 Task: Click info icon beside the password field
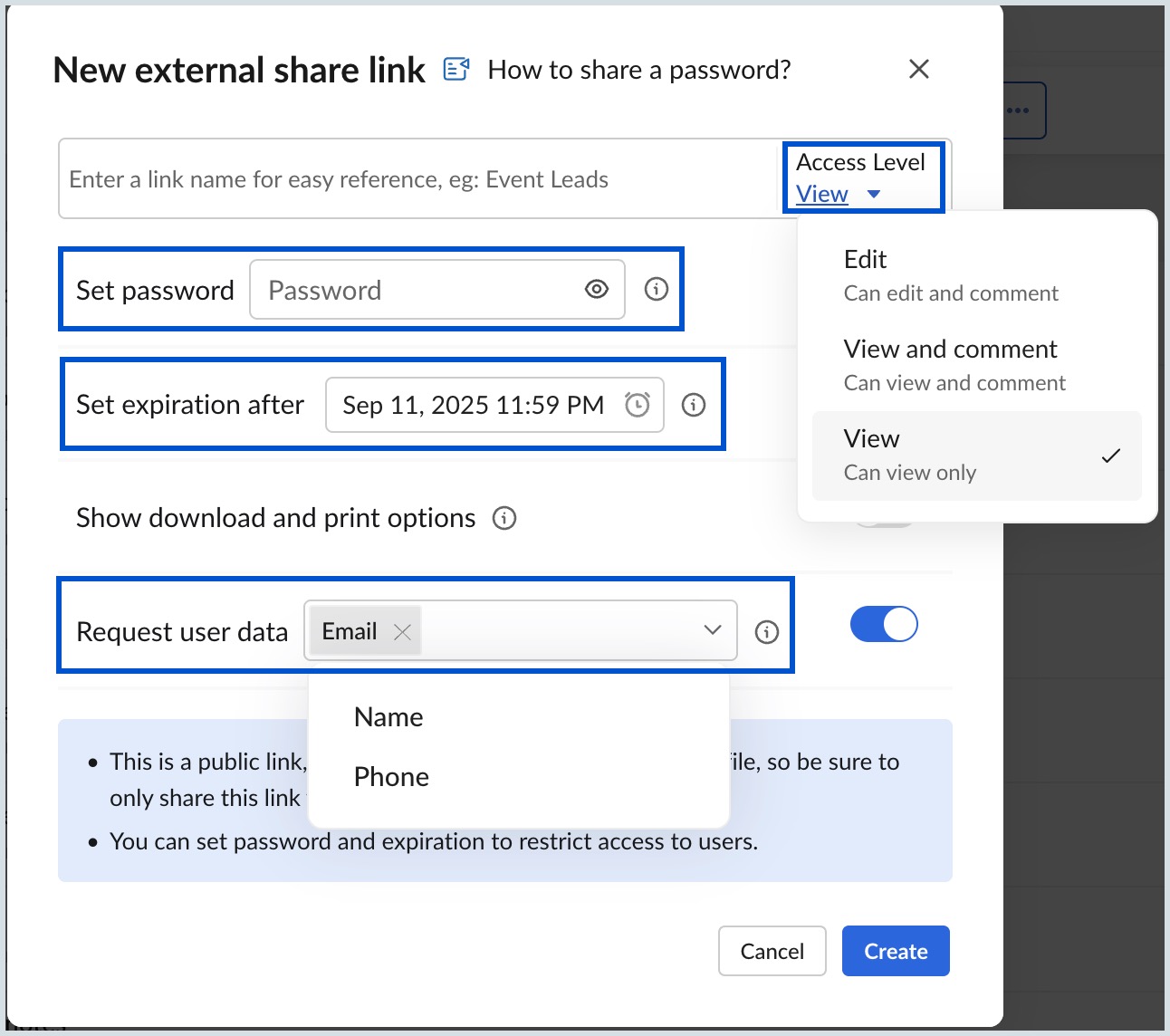656,289
